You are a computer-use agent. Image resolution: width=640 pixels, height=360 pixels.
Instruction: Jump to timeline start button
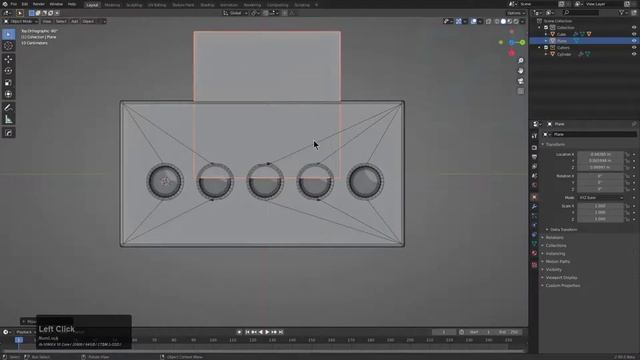(247, 332)
